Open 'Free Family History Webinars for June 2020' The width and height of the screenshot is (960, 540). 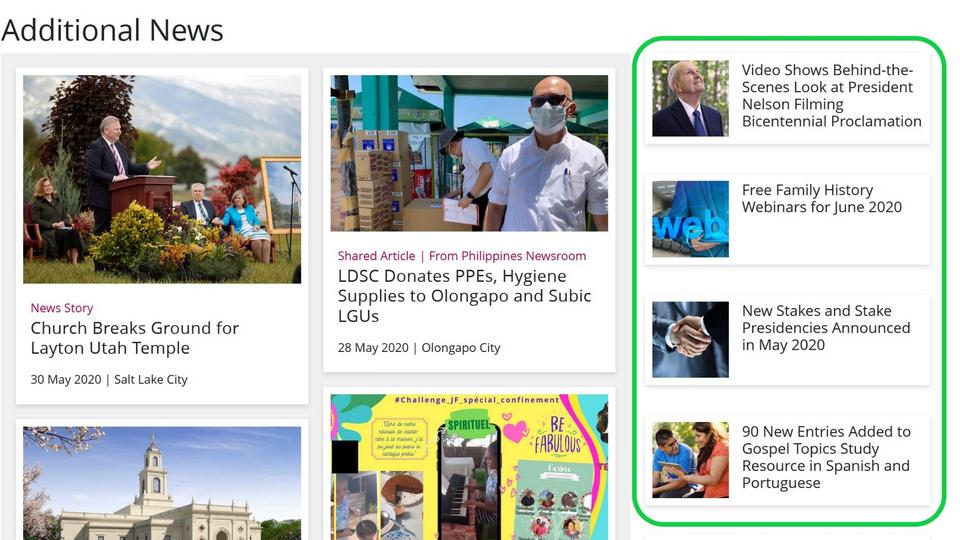[821, 199]
